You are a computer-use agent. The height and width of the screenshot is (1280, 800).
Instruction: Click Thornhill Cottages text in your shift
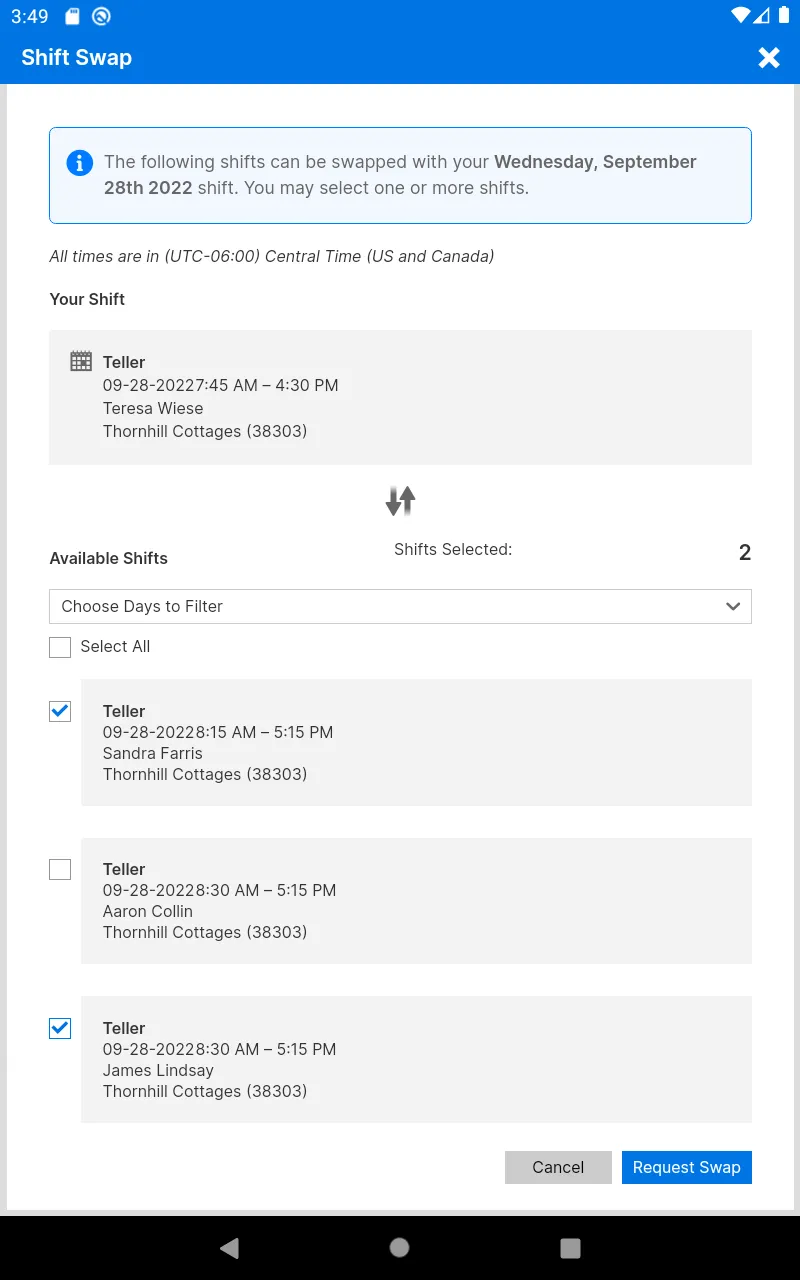tap(205, 431)
